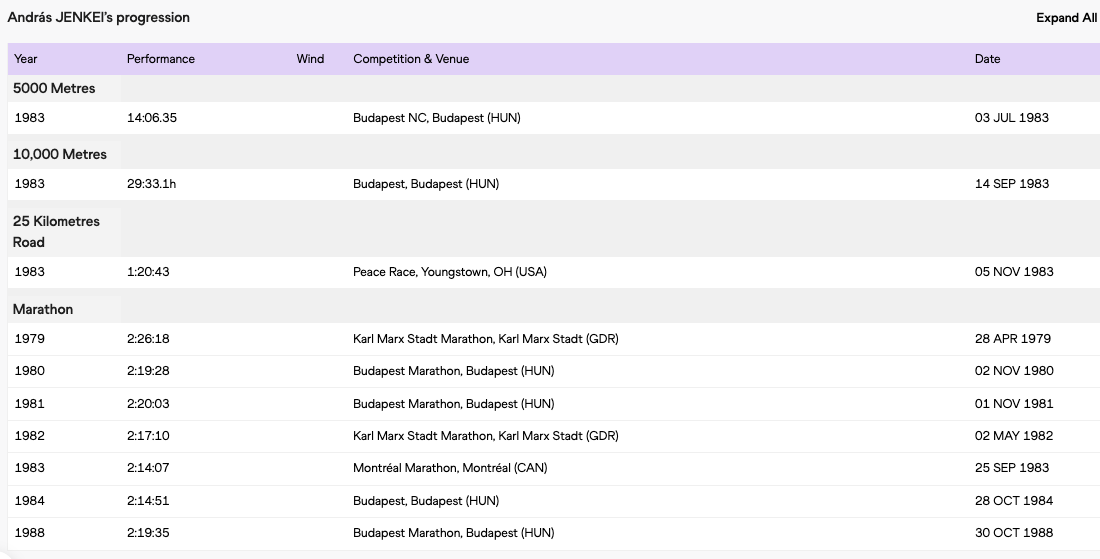Expand the 25 Kilometres Road section
1100x559 pixels.
pos(57,231)
